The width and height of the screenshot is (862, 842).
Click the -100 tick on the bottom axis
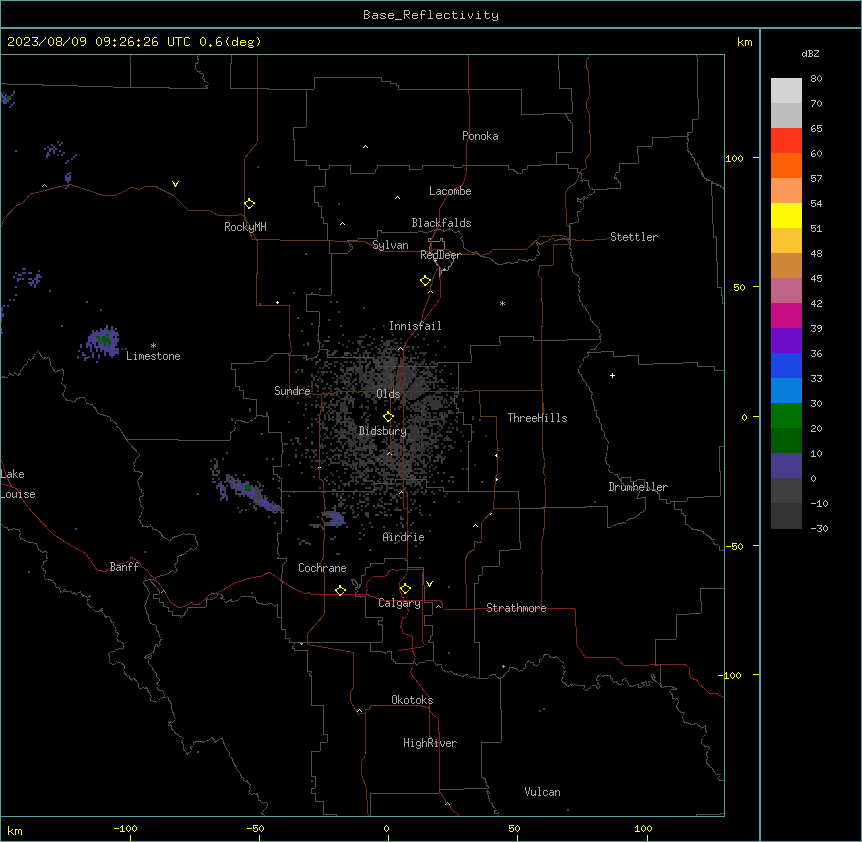[125, 828]
